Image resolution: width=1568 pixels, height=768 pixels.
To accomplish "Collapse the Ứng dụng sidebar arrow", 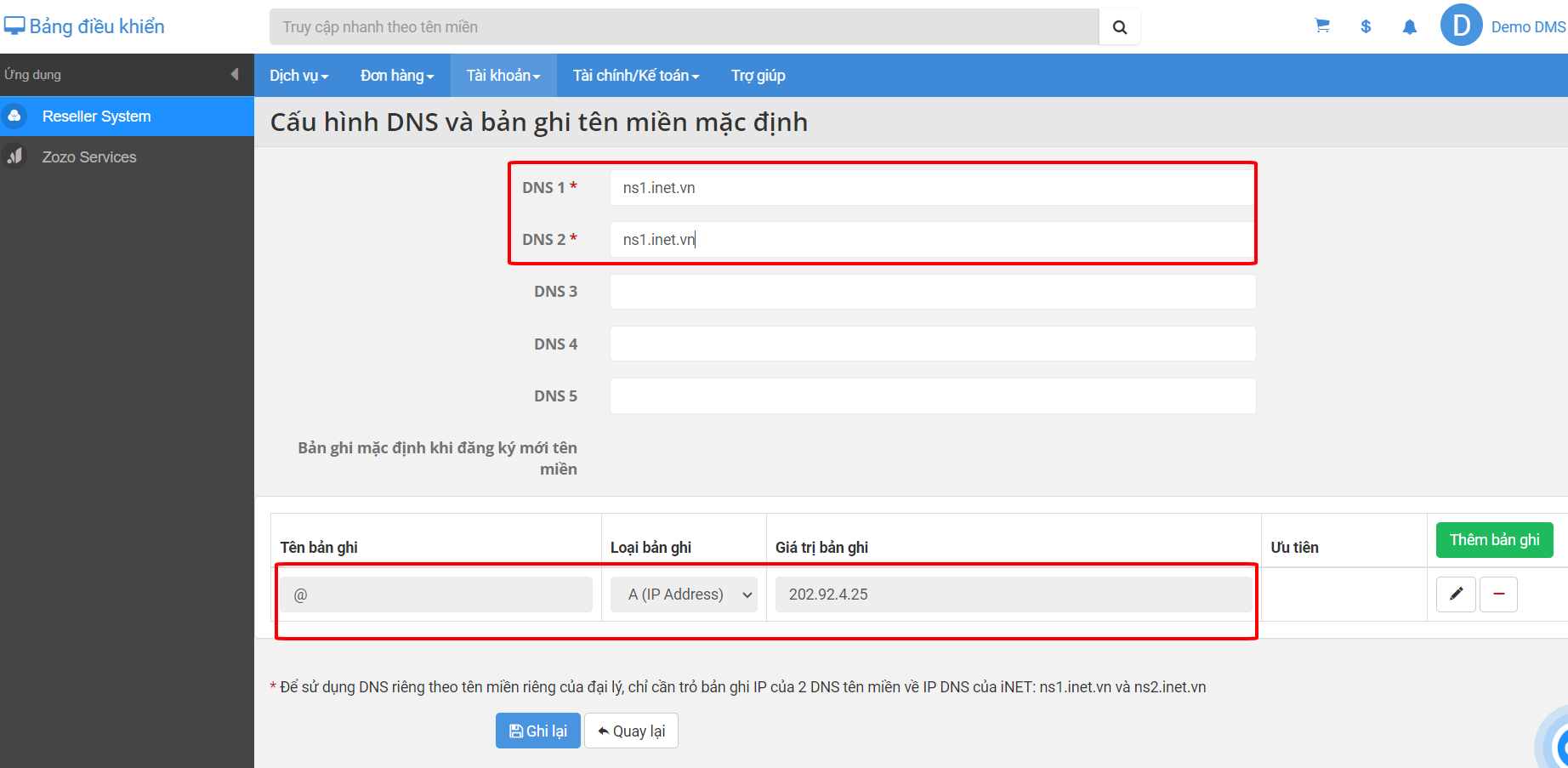I will [235, 75].
